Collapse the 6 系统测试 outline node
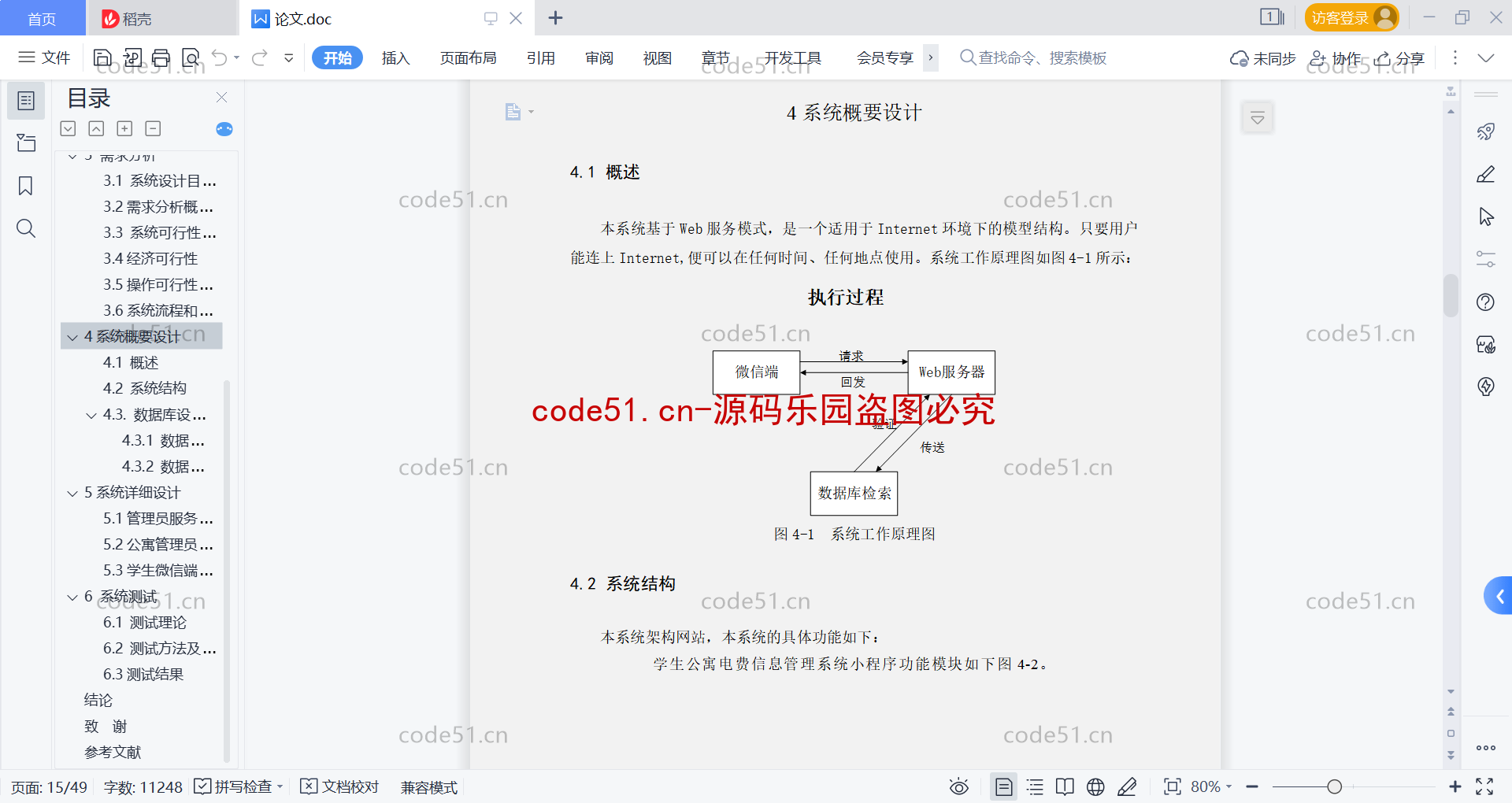 tap(72, 597)
